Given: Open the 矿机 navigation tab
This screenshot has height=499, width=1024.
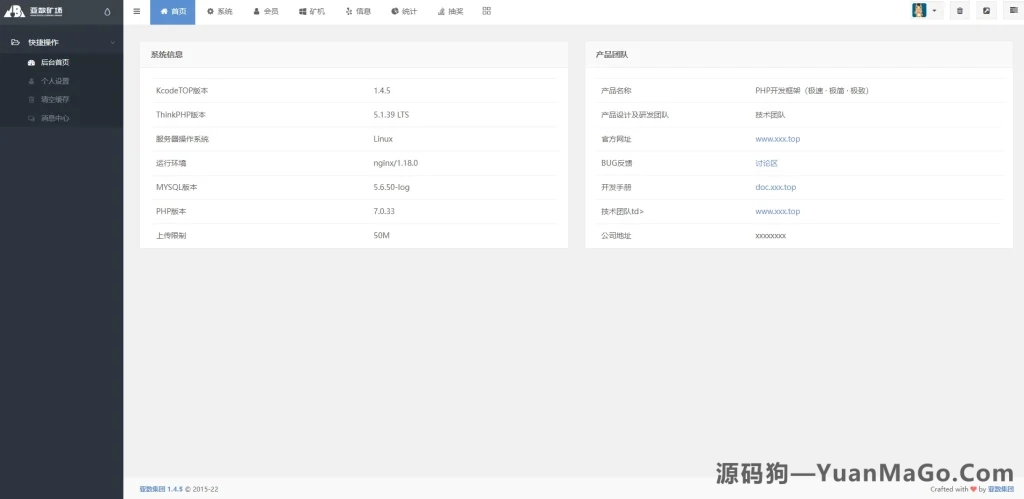Looking at the screenshot, I should click(x=312, y=12).
